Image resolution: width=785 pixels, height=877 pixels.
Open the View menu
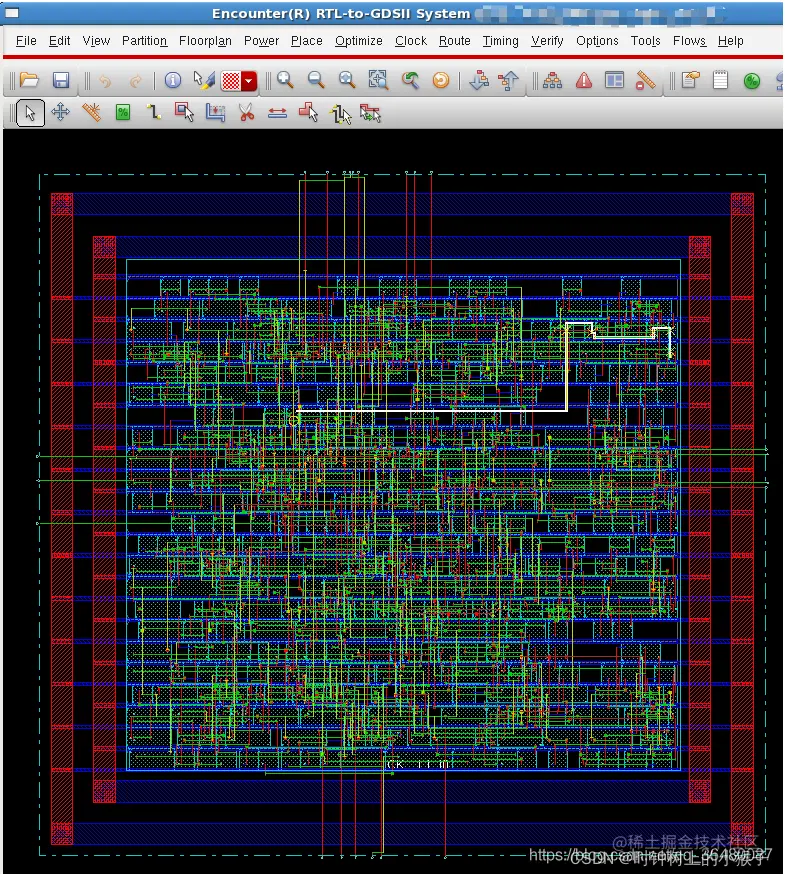(x=96, y=41)
